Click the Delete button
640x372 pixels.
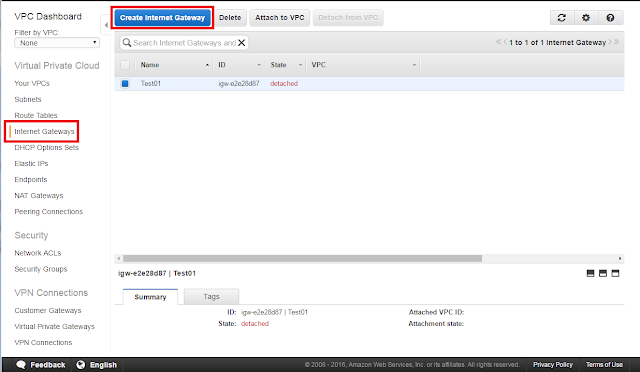click(230, 18)
